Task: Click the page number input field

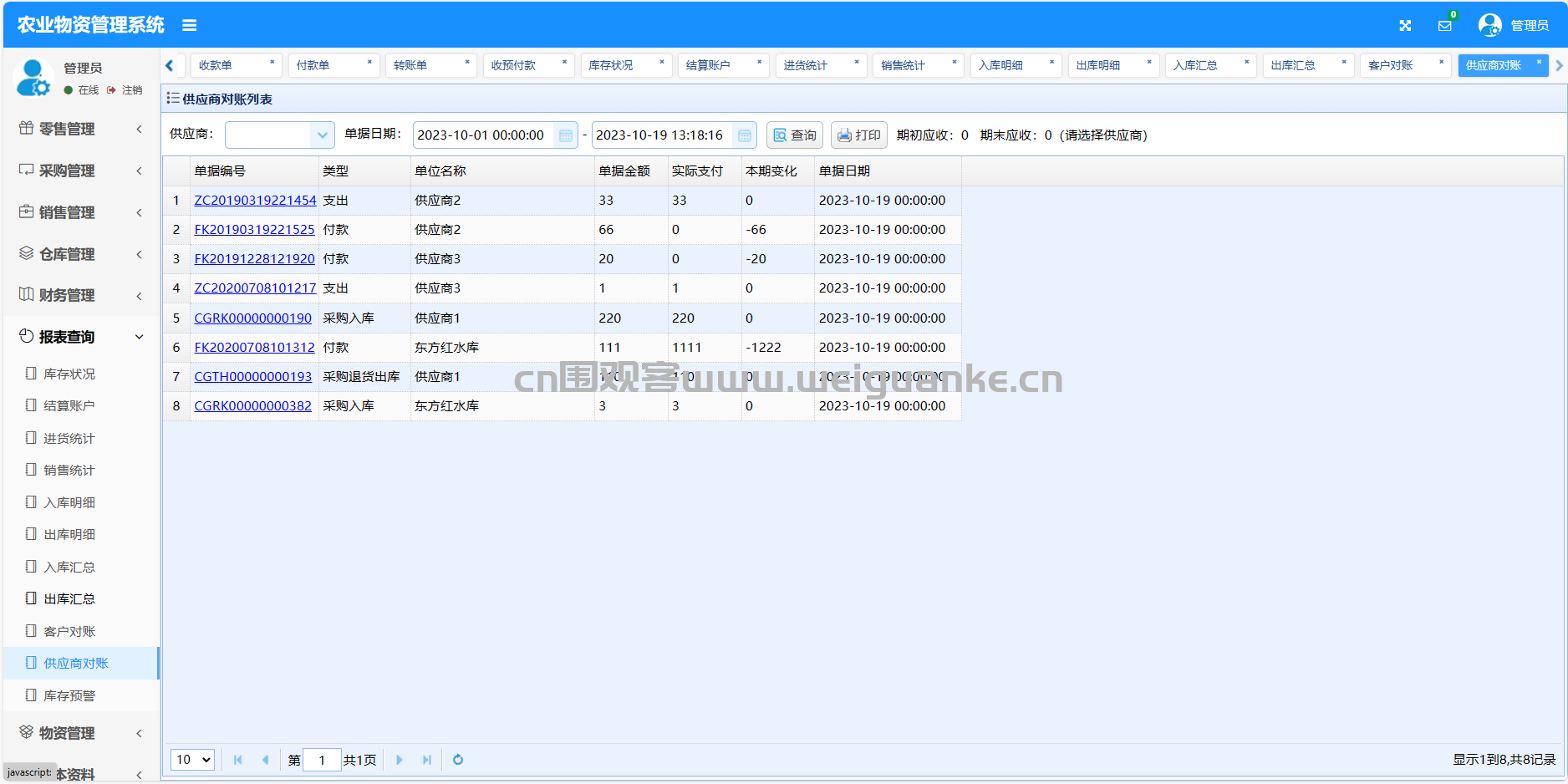Action: (x=322, y=760)
